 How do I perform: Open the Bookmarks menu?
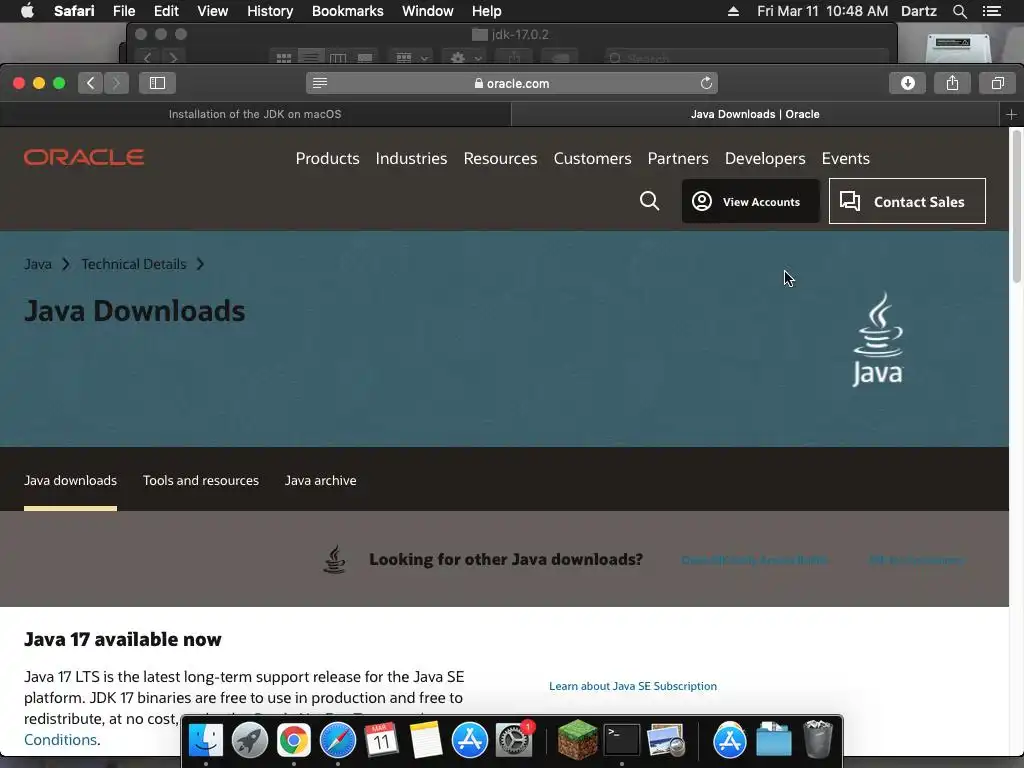coord(347,11)
